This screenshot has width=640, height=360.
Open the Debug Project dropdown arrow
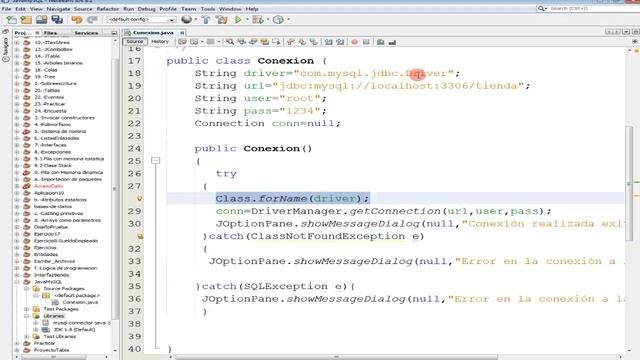[267, 20]
